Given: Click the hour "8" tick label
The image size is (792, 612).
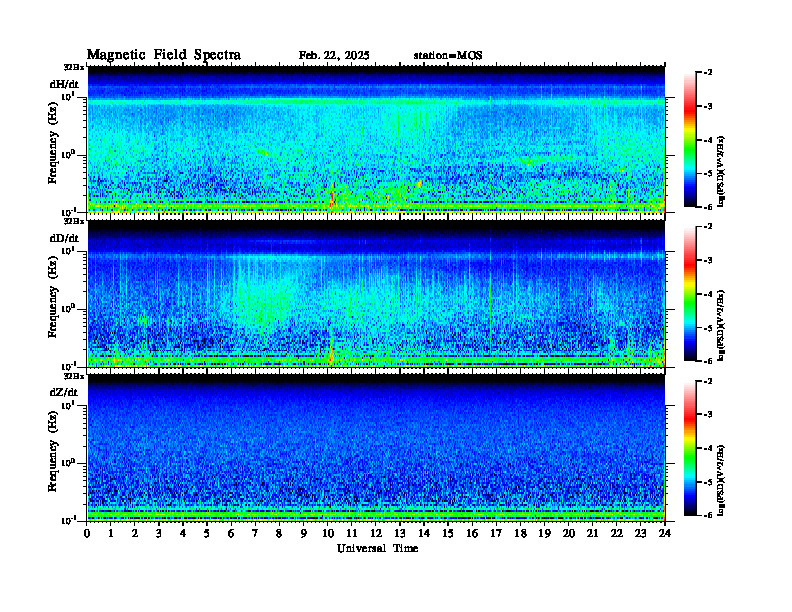Looking at the screenshot, I should click(279, 533).
